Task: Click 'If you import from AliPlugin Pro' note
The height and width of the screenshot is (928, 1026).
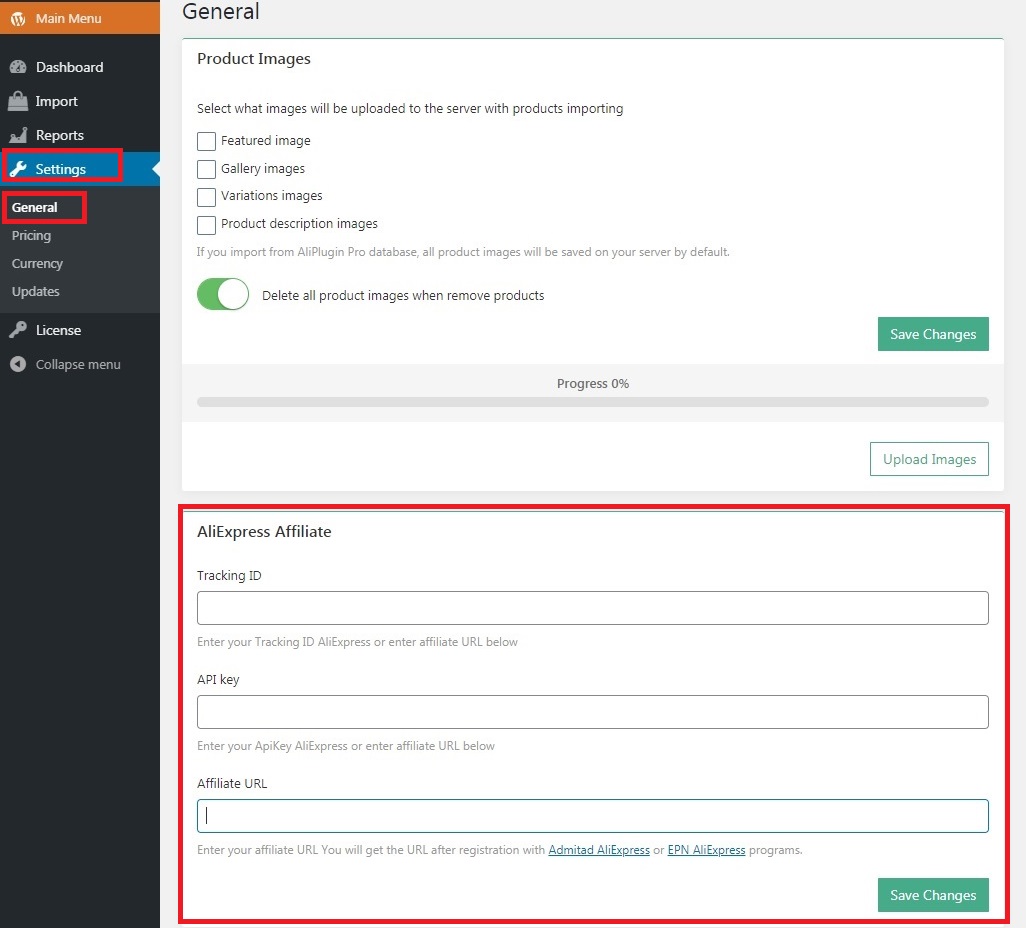Action: pos(463,252)
